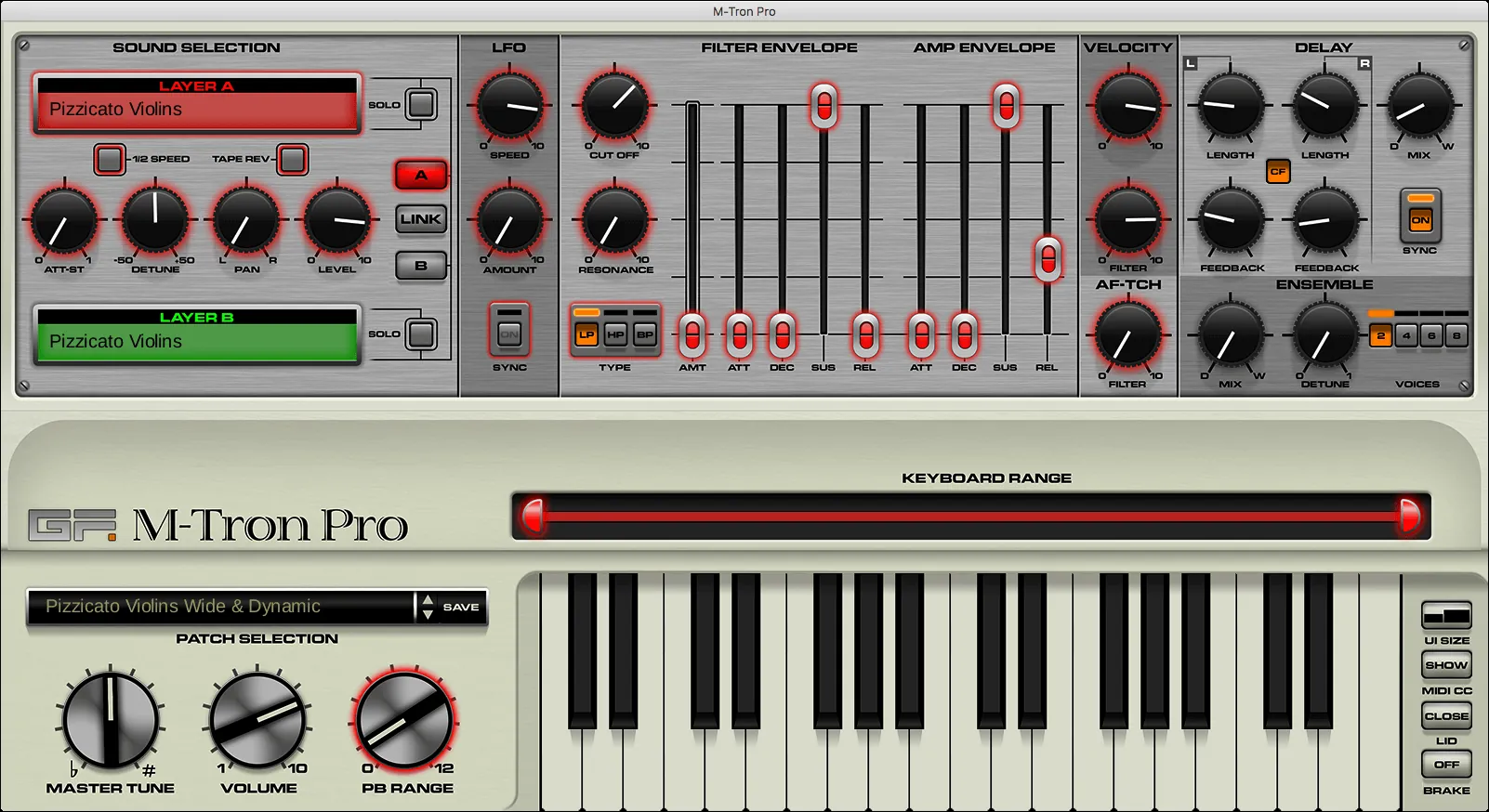Select the HP filter type

pyautogui.click(x=615, y=333)
